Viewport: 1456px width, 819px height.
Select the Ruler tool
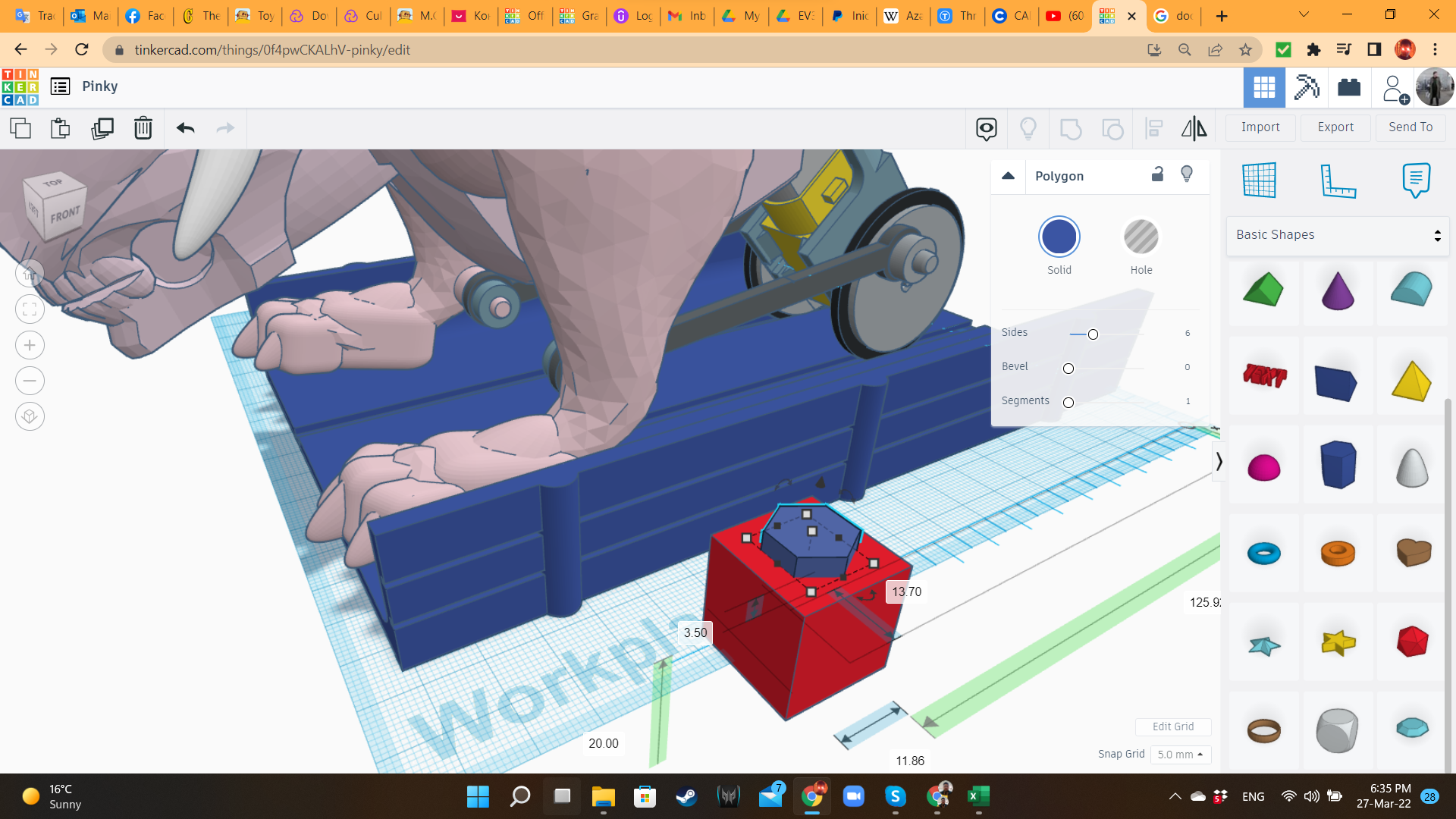[x=1338, y=180]
